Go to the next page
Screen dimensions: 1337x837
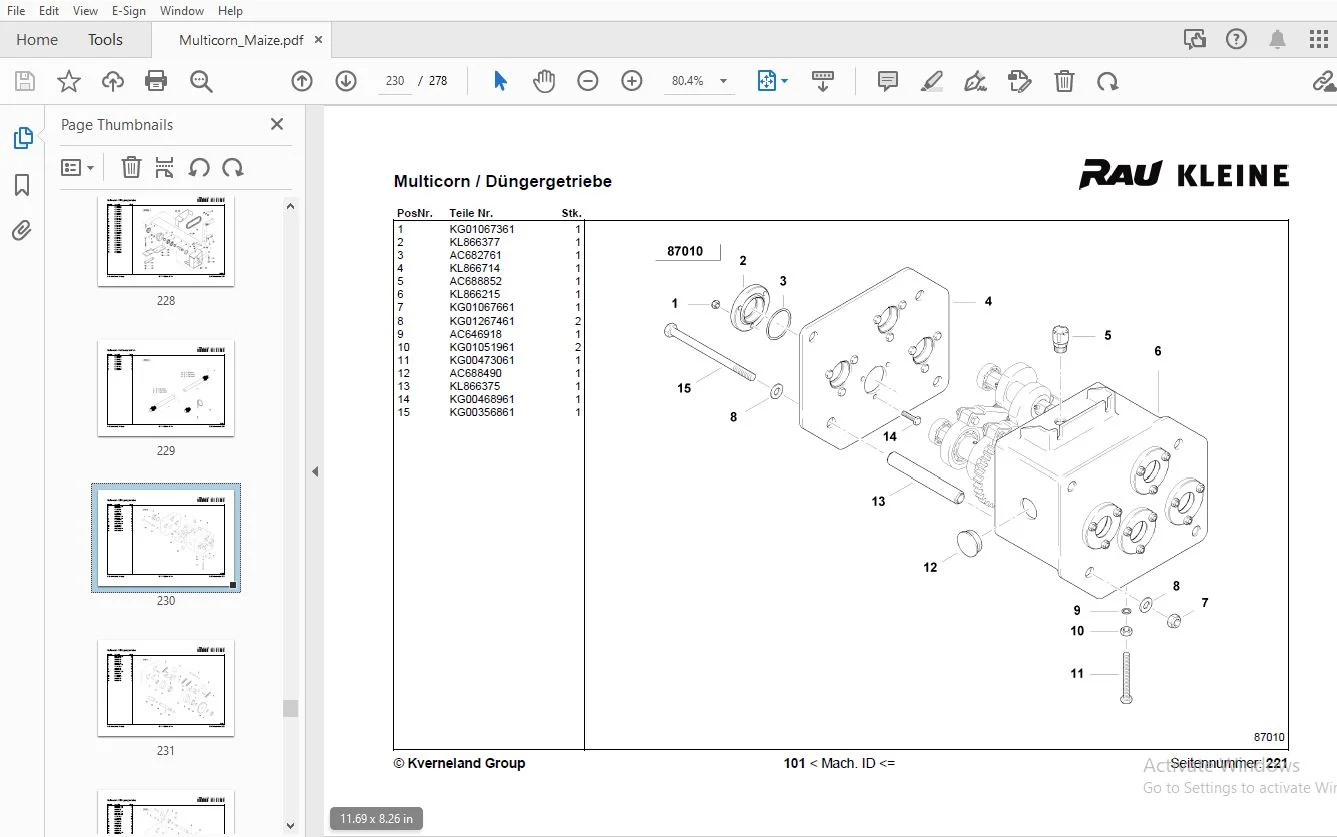pos(346,81)
